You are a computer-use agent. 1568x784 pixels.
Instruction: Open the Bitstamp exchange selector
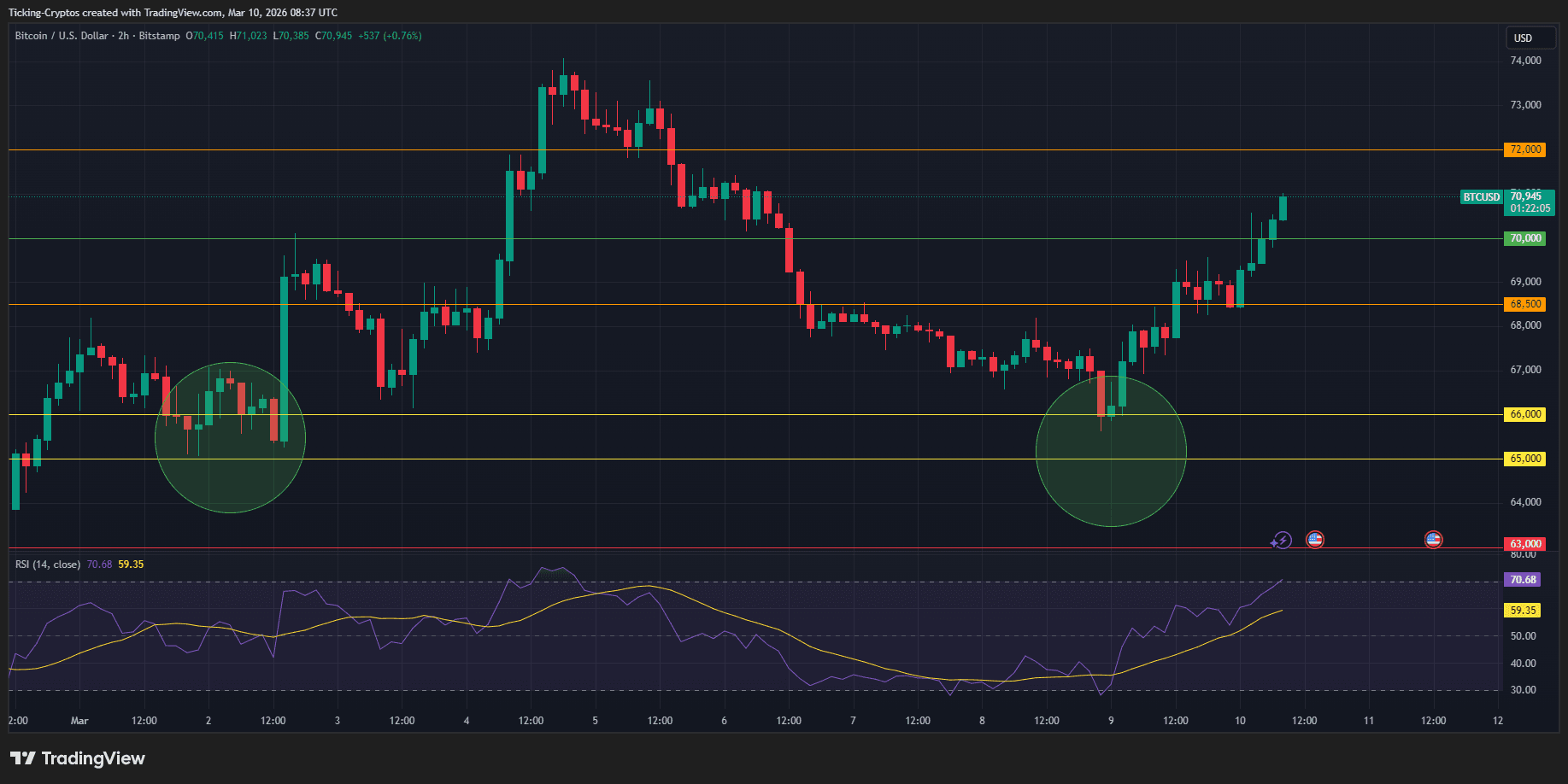pos(158,36)
